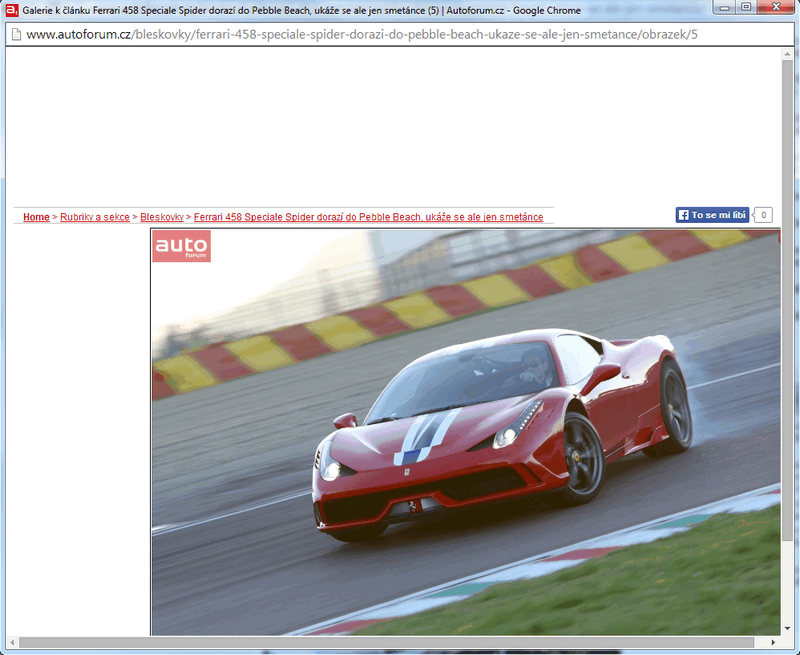The width and height of the screenshot is (800, 655).
Task: Click the vertical scrollbar thumb
Action: [x=787, y=300]
